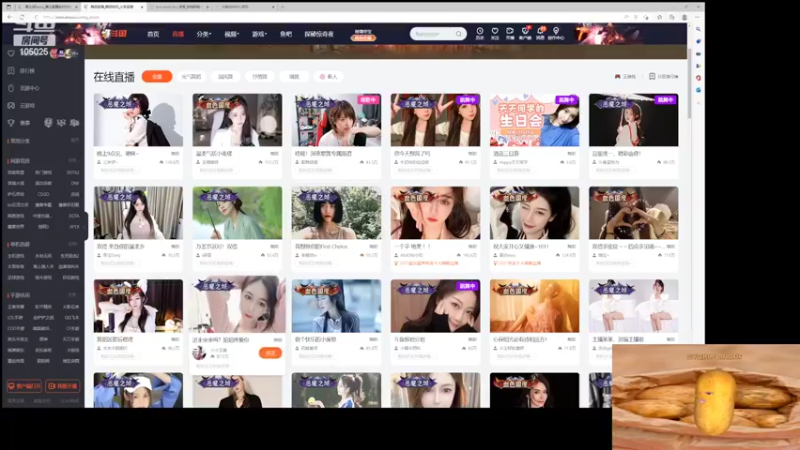Click the trophy events icon in left sidebar

(11, 123)
